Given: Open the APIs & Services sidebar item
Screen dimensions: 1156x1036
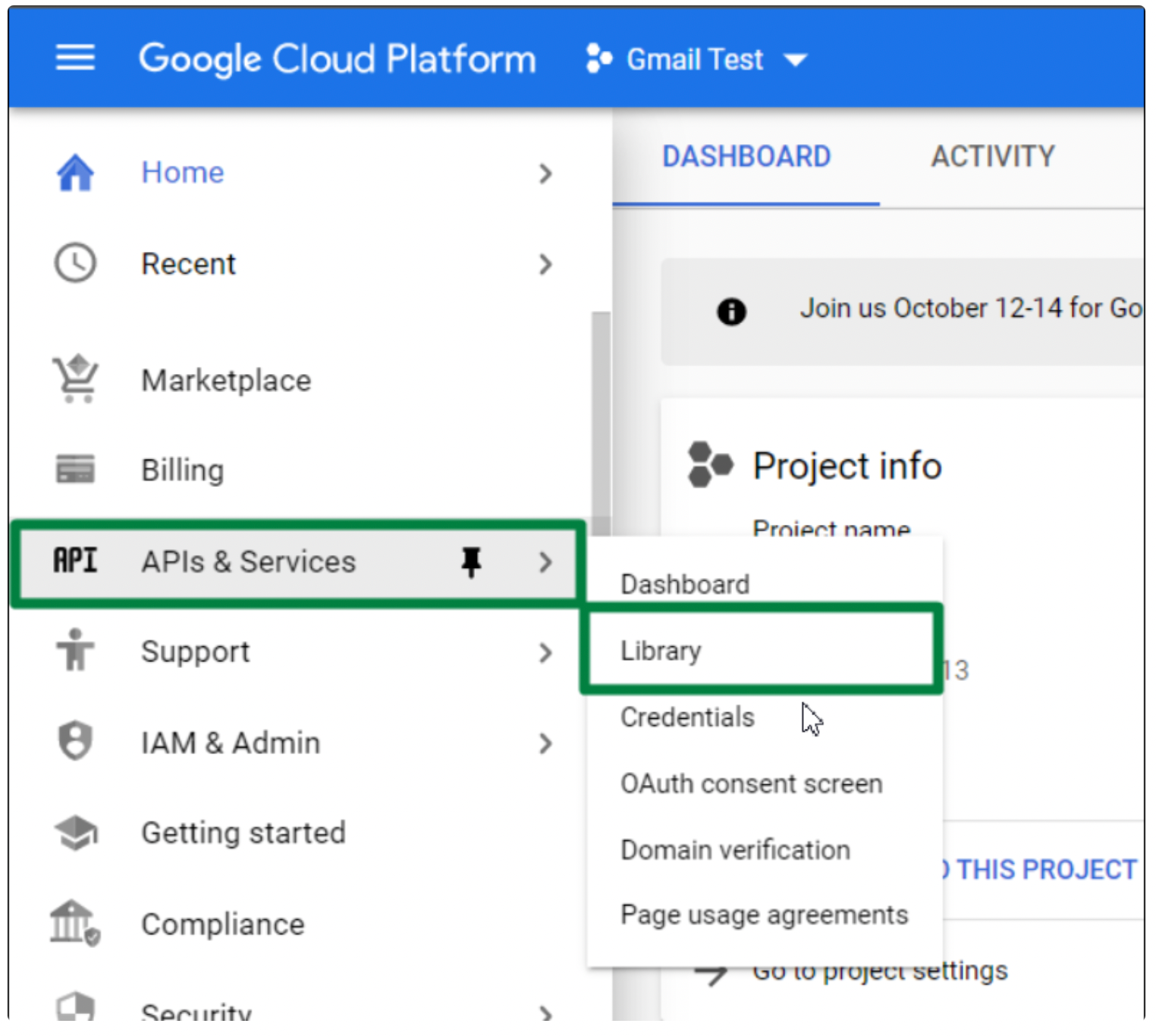Looking at the screenshot, I should pyautogui.click(x=297, y=562).
